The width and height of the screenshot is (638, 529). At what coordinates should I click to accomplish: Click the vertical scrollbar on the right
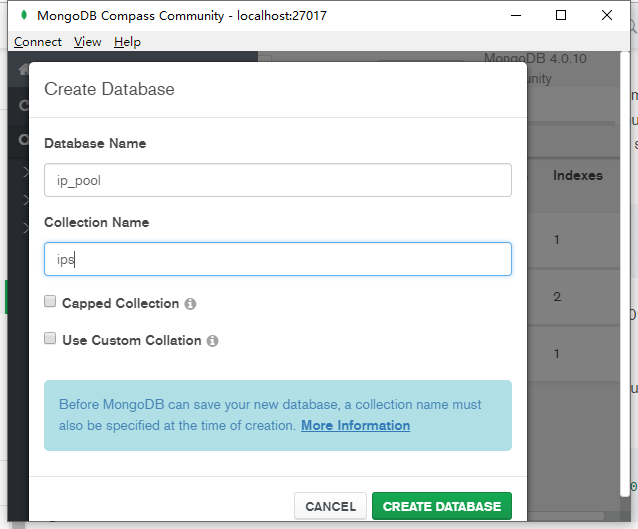[x=625, y=273]
